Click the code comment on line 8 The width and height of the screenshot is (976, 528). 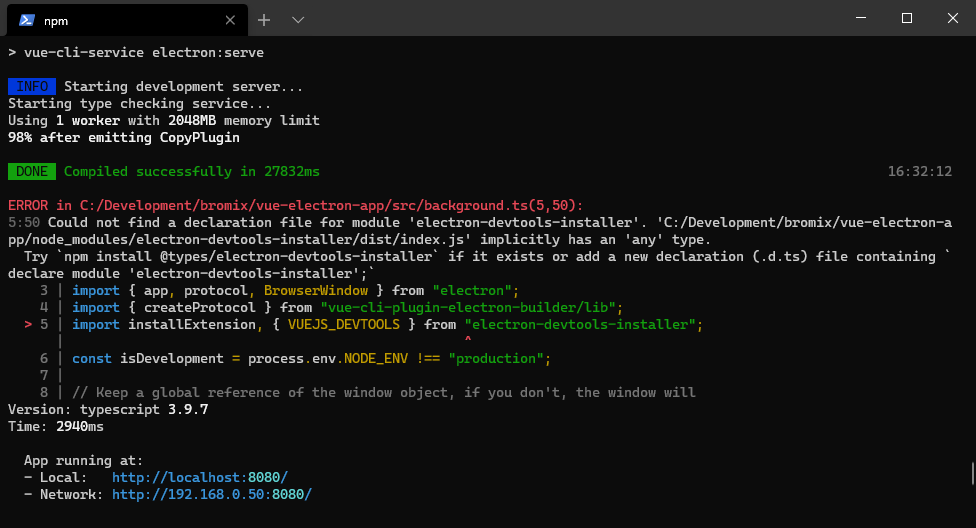[x=383, y=393]
